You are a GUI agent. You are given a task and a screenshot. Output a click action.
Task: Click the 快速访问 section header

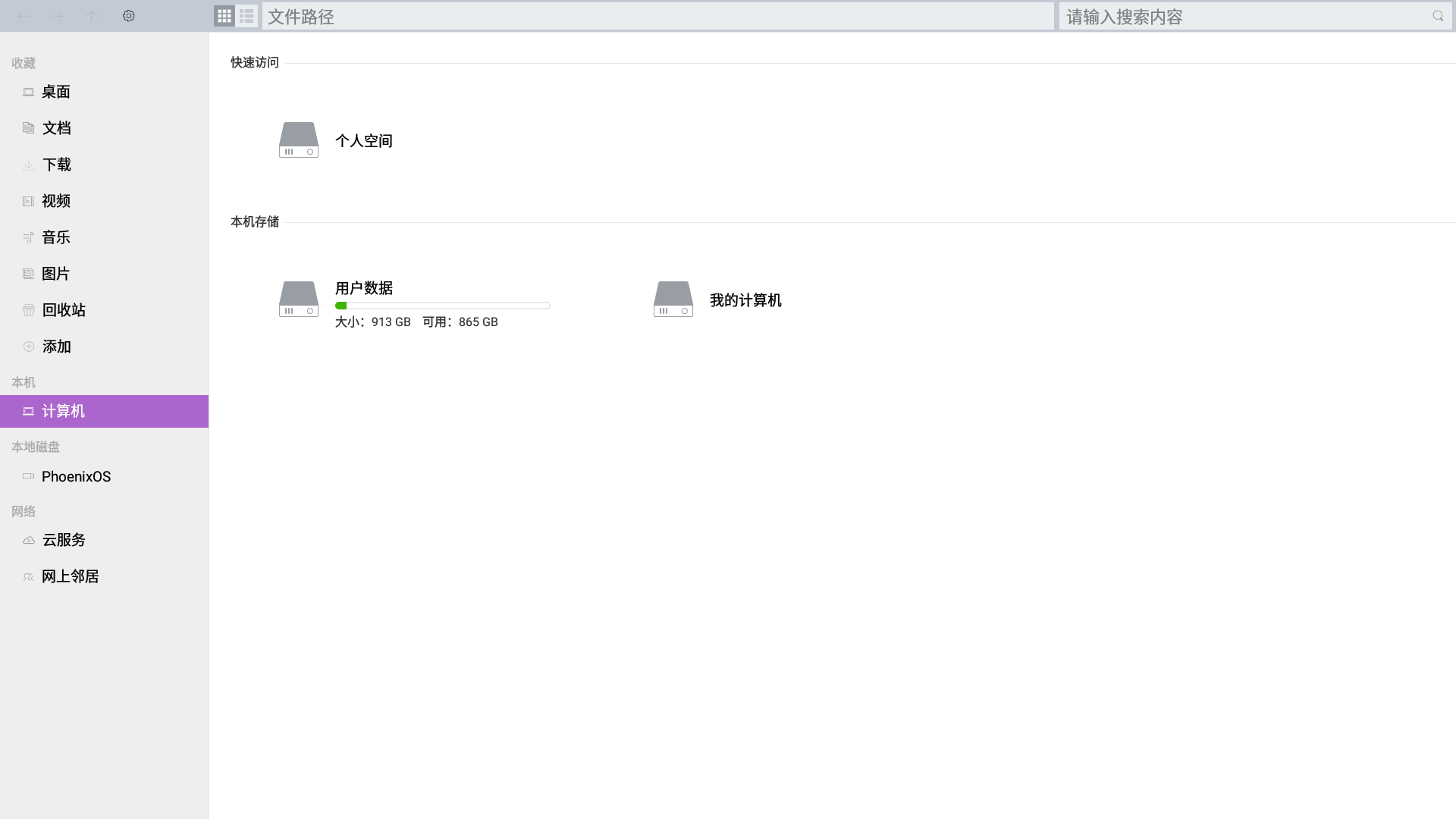255,63
